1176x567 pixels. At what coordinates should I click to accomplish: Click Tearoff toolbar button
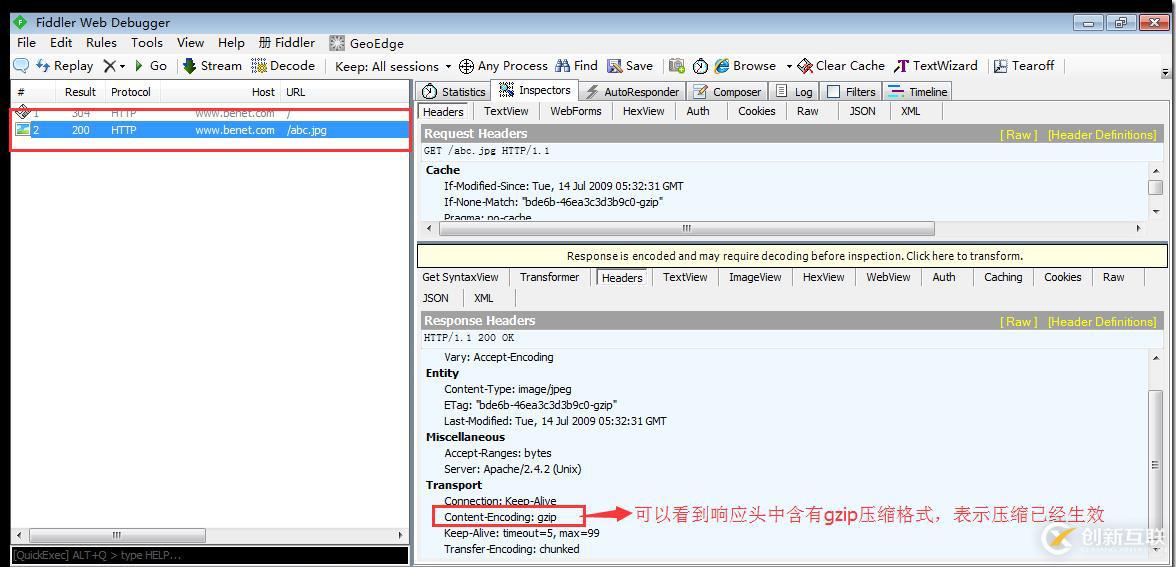click(x=1024, y=66)
